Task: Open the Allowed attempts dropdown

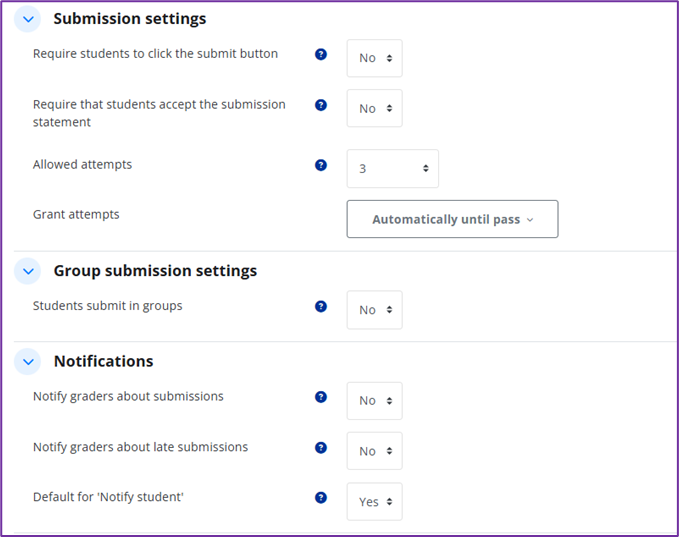Action: (392, 169)
